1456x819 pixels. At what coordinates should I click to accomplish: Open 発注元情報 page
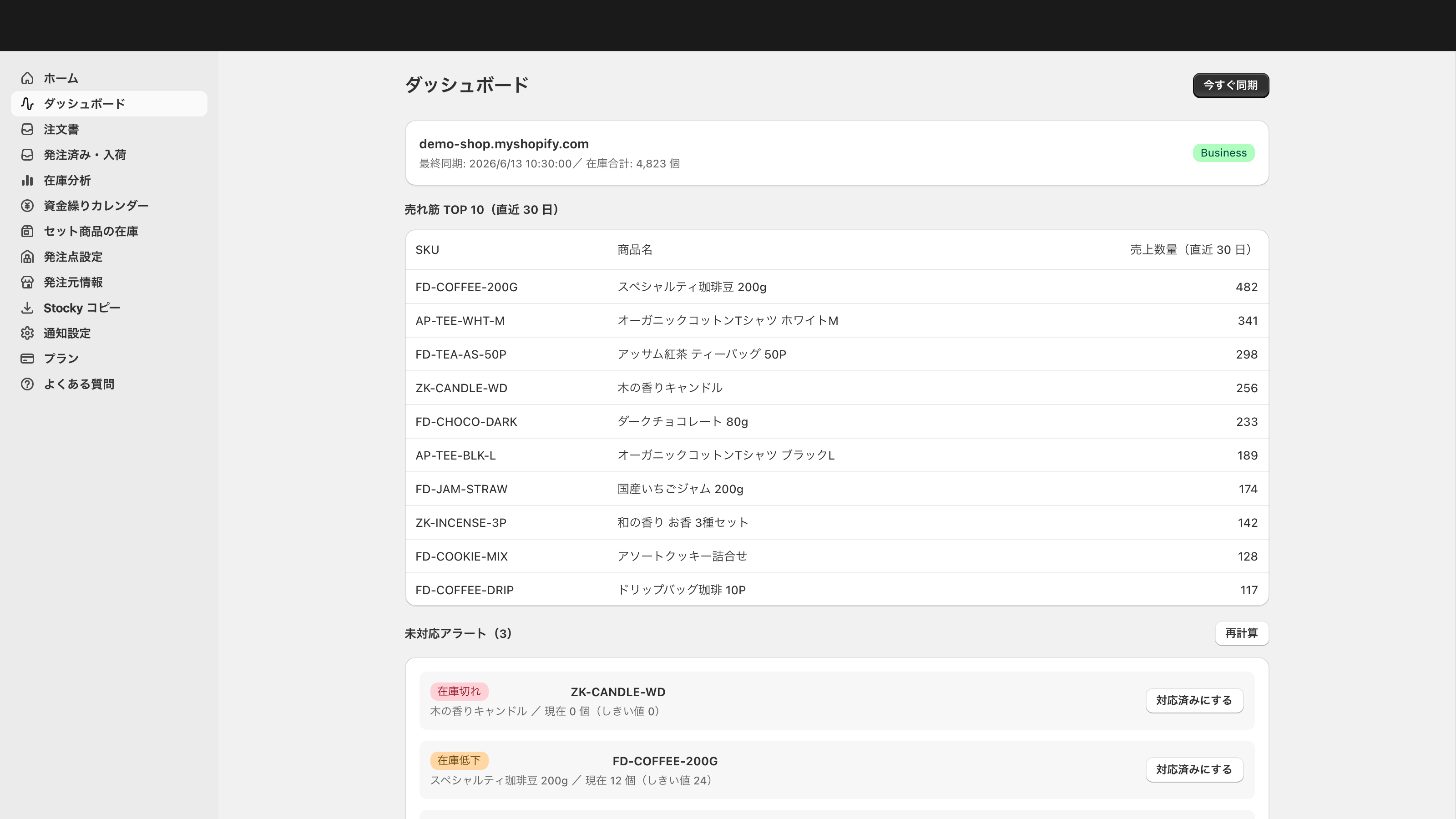coord(109,282)
